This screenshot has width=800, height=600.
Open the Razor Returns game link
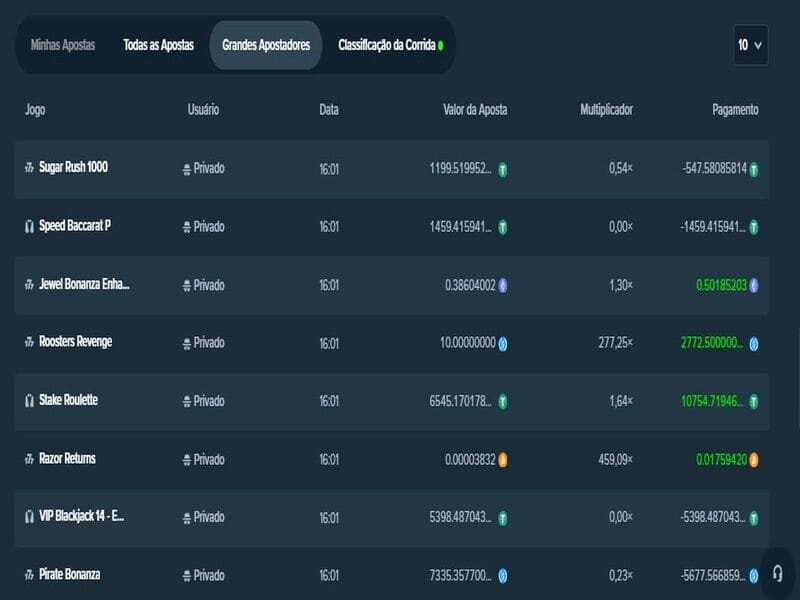click(x=67, y=459)
